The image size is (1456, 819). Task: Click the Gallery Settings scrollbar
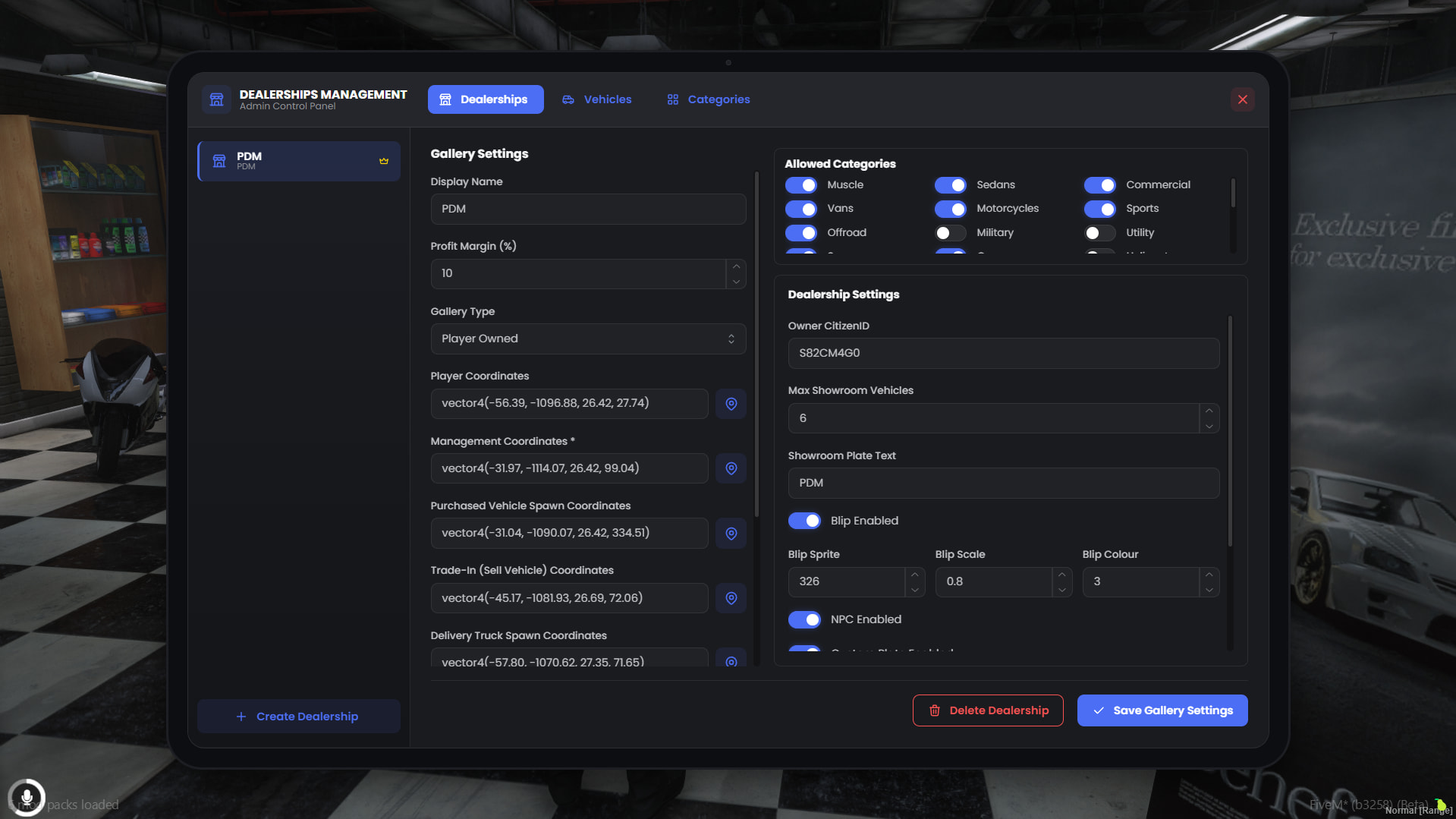click(756, 344)
